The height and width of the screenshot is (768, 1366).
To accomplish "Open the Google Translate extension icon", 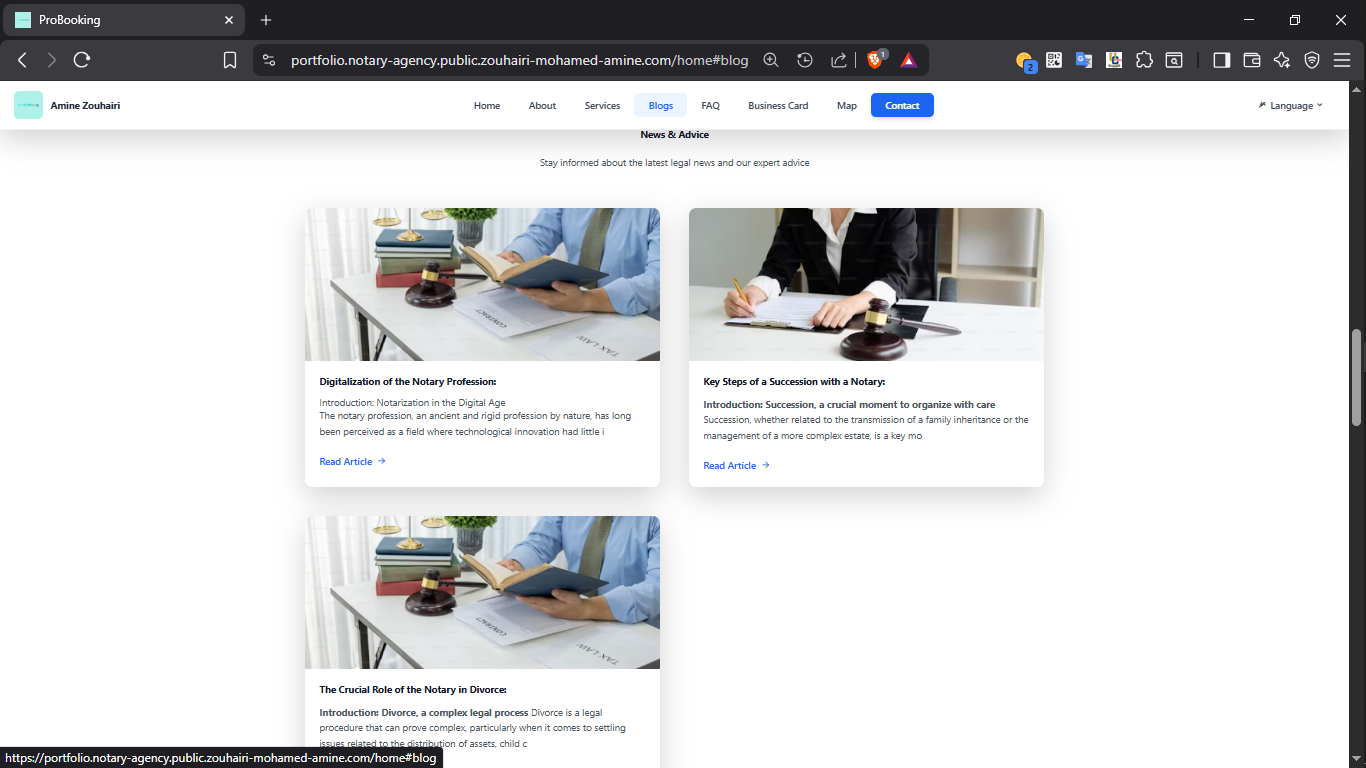I will pyautogui.click(x=1084, y=60).
